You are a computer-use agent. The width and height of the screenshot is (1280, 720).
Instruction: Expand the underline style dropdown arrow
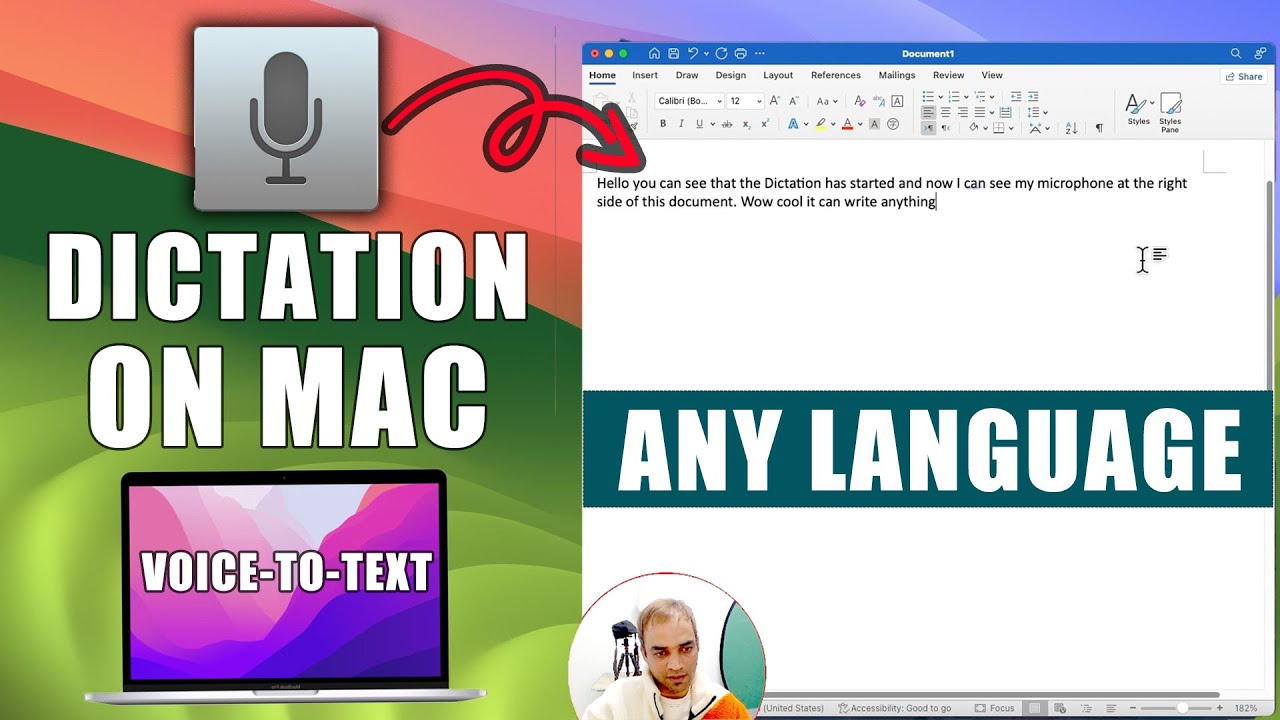(712, 124)
